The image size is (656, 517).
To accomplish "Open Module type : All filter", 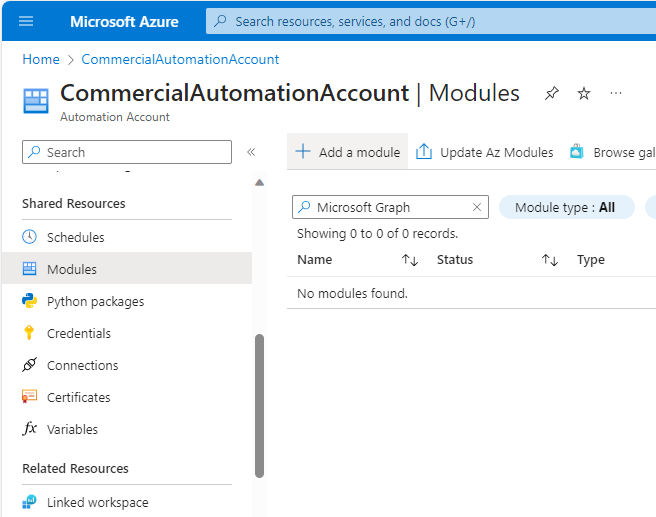I will [566, 207].
